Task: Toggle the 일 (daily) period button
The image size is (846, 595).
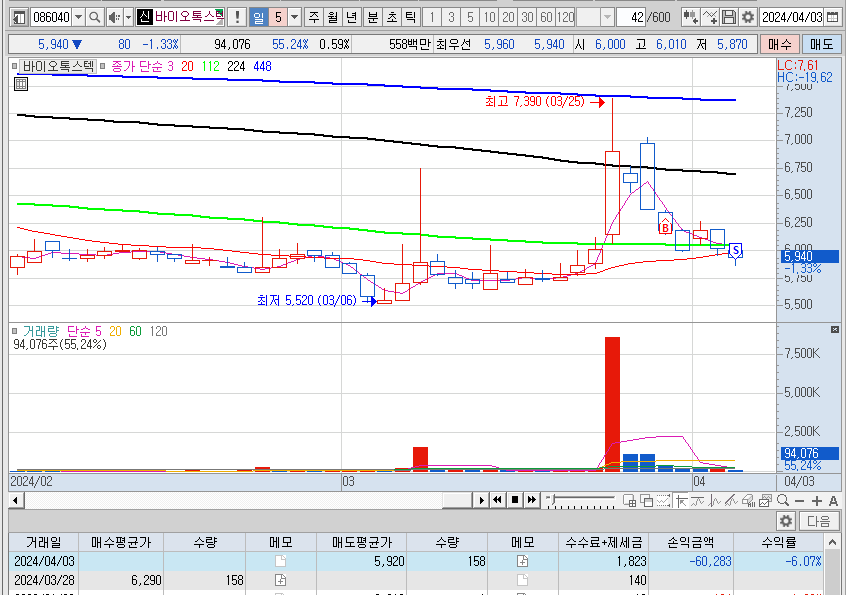Action: point(258,17)
